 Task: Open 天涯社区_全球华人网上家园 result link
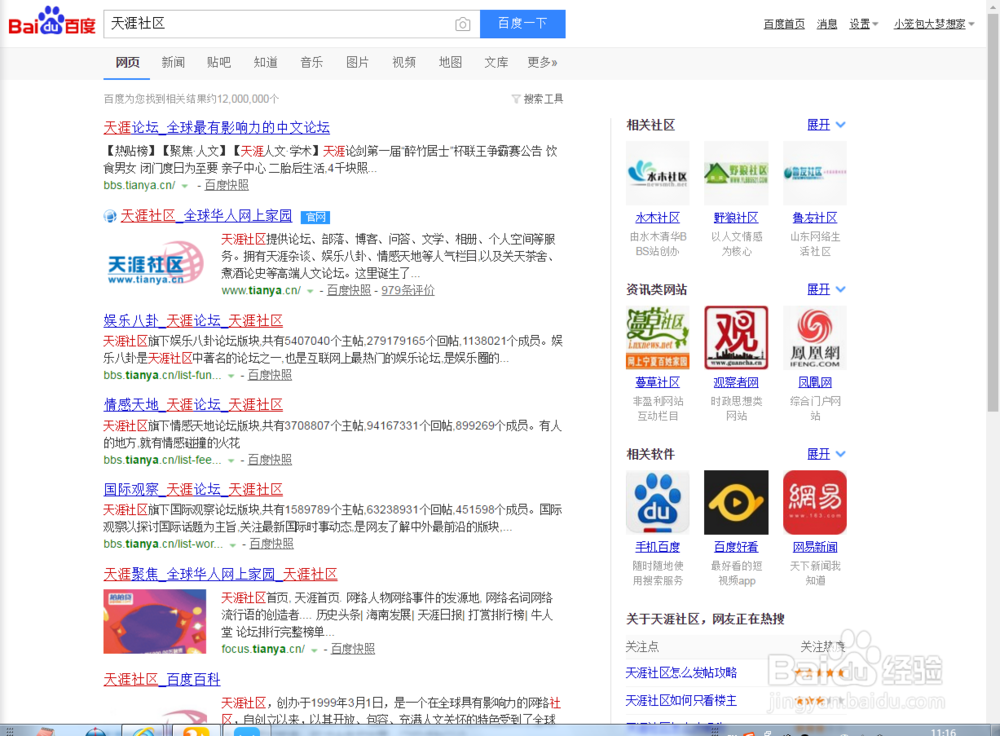coord(206,216)
